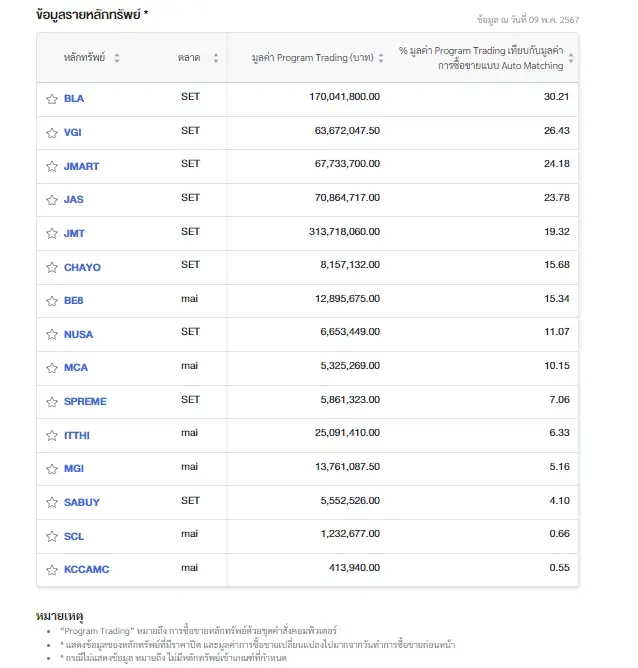Click the หลักทรัพย์ column header label
Viewport: 638px width, 668px height.
pos(84,58)
